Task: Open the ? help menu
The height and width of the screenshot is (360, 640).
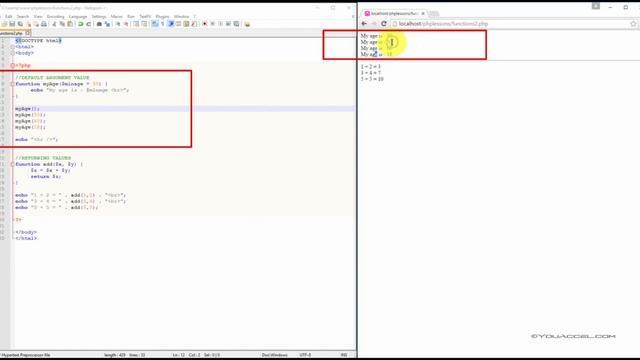Action: coord(195,17)
